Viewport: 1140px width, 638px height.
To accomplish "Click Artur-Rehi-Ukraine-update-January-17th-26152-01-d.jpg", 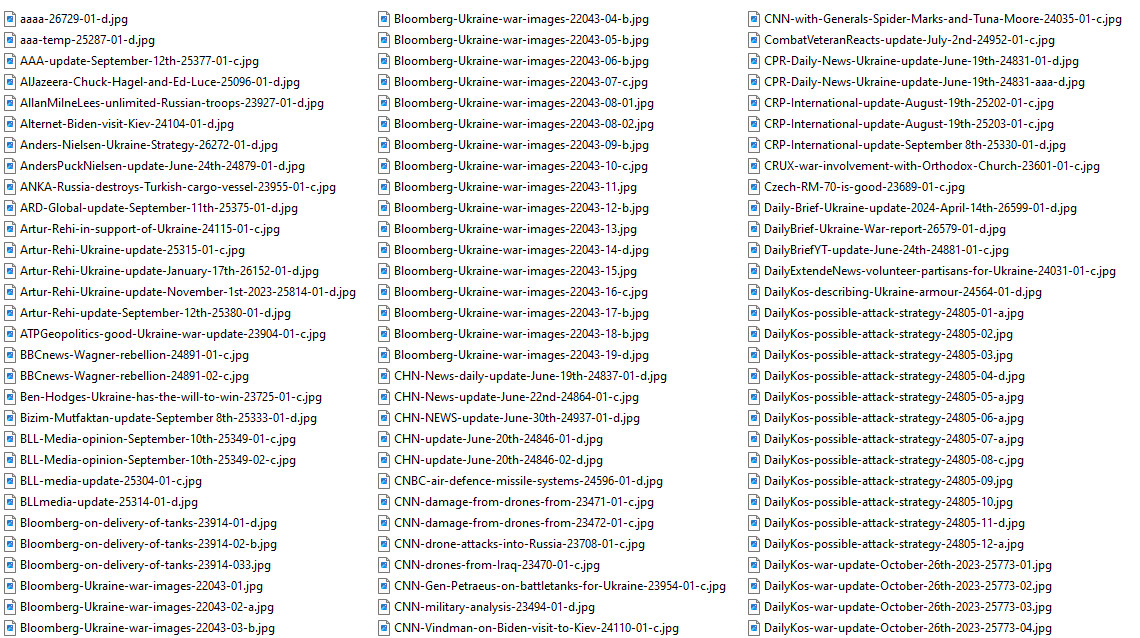I will click(169, 271).
